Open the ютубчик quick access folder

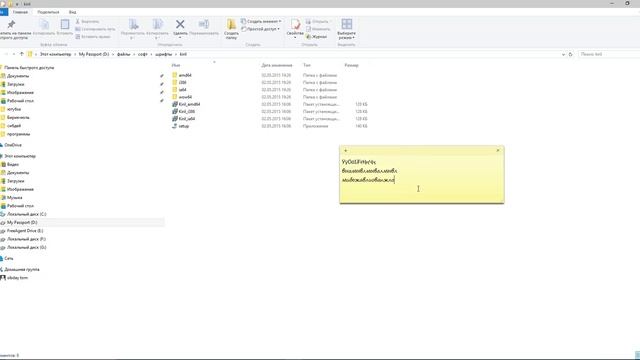pos(13,109)
